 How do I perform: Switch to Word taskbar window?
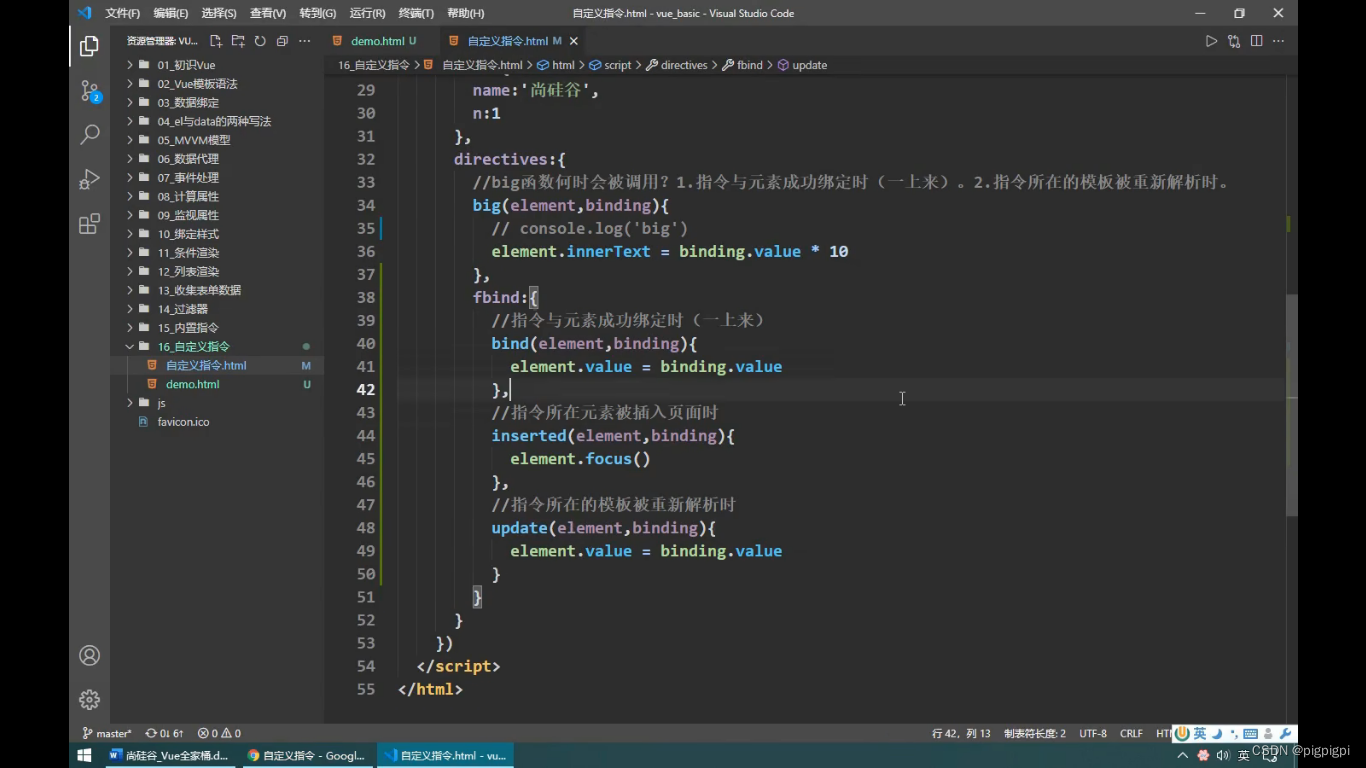click(x=169, y=755)
